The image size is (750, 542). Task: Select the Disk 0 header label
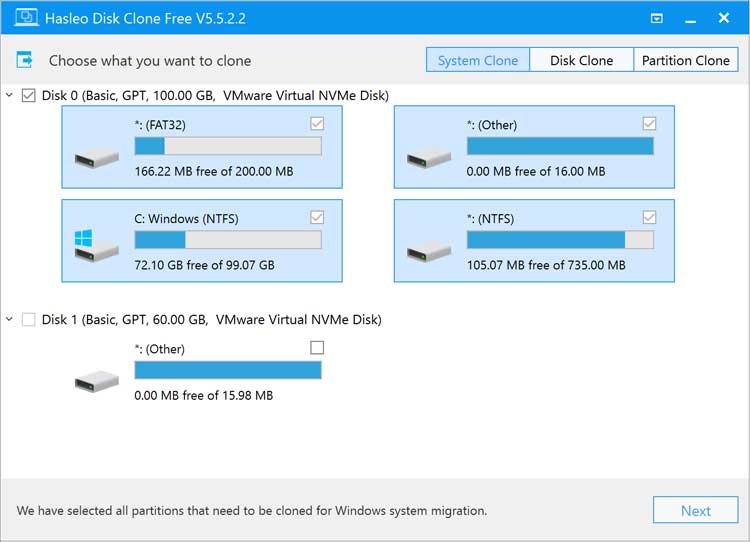(215, 95)
